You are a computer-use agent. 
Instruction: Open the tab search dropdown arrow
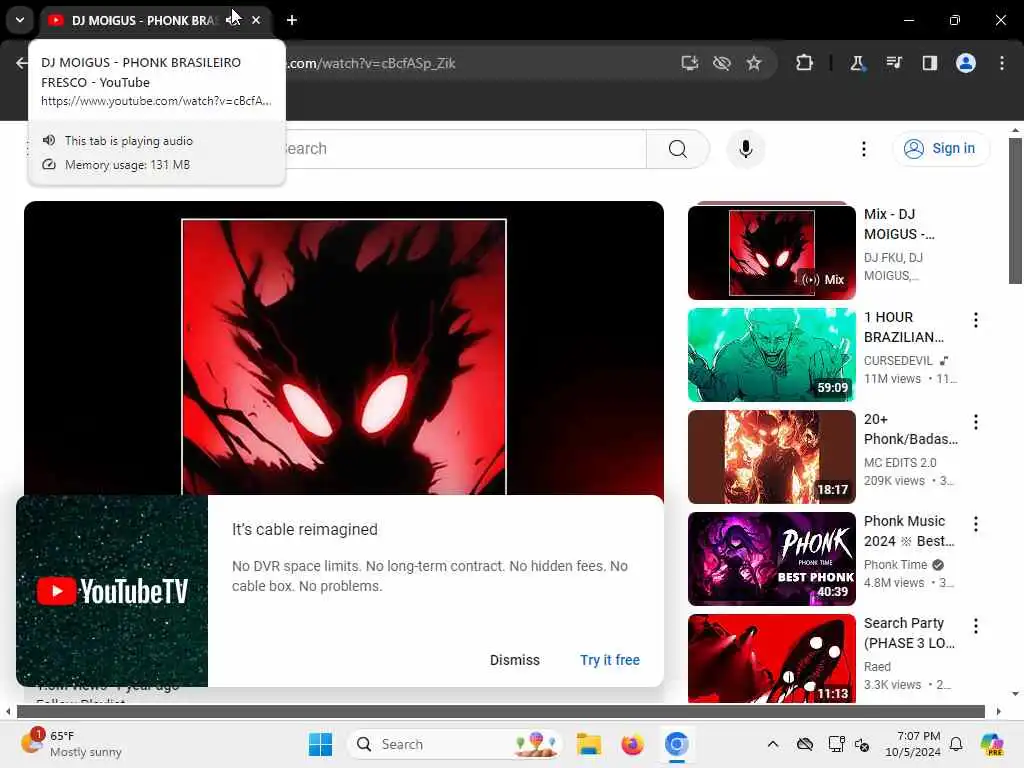tap(20, 20)
